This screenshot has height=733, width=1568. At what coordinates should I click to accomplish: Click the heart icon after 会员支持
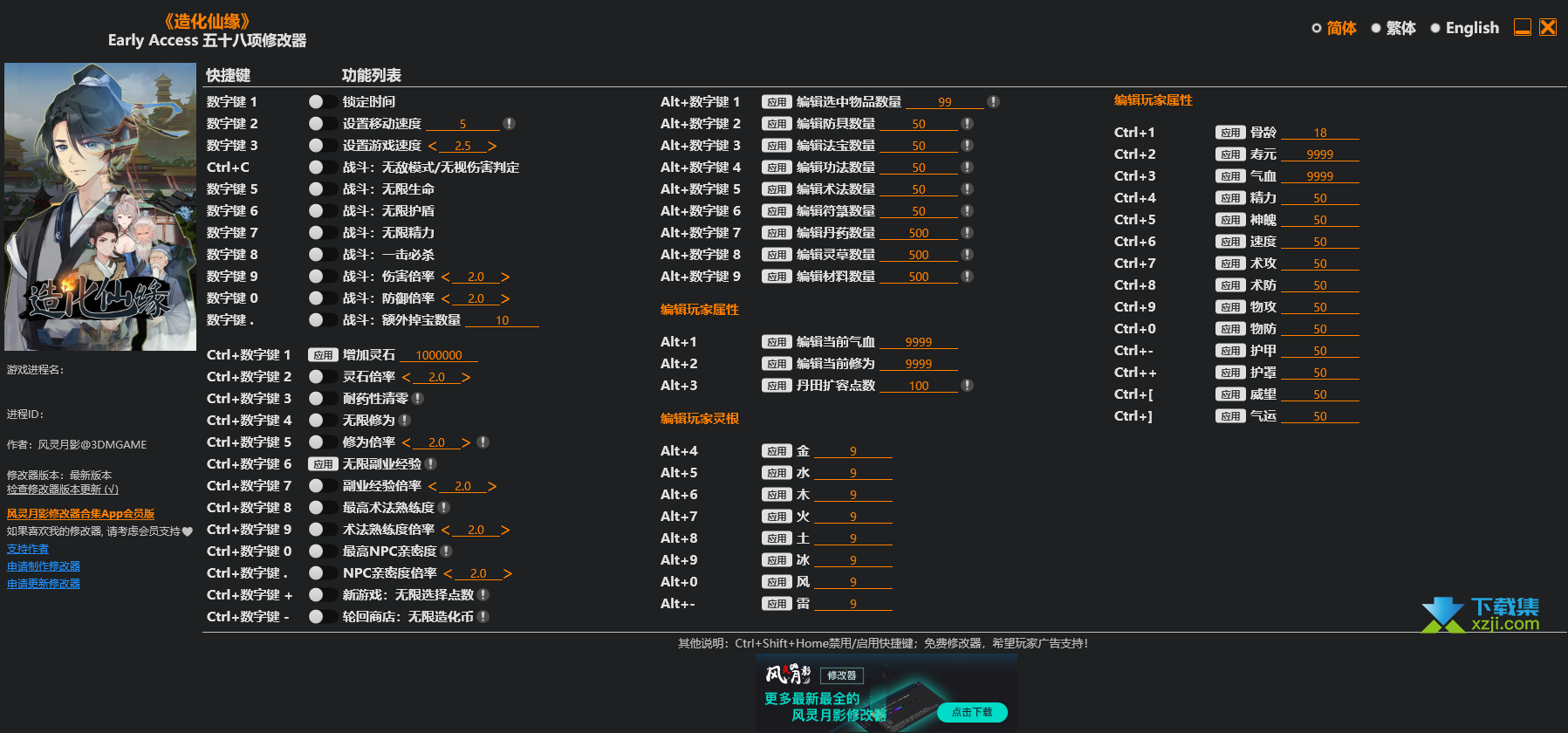pos(187,531)
